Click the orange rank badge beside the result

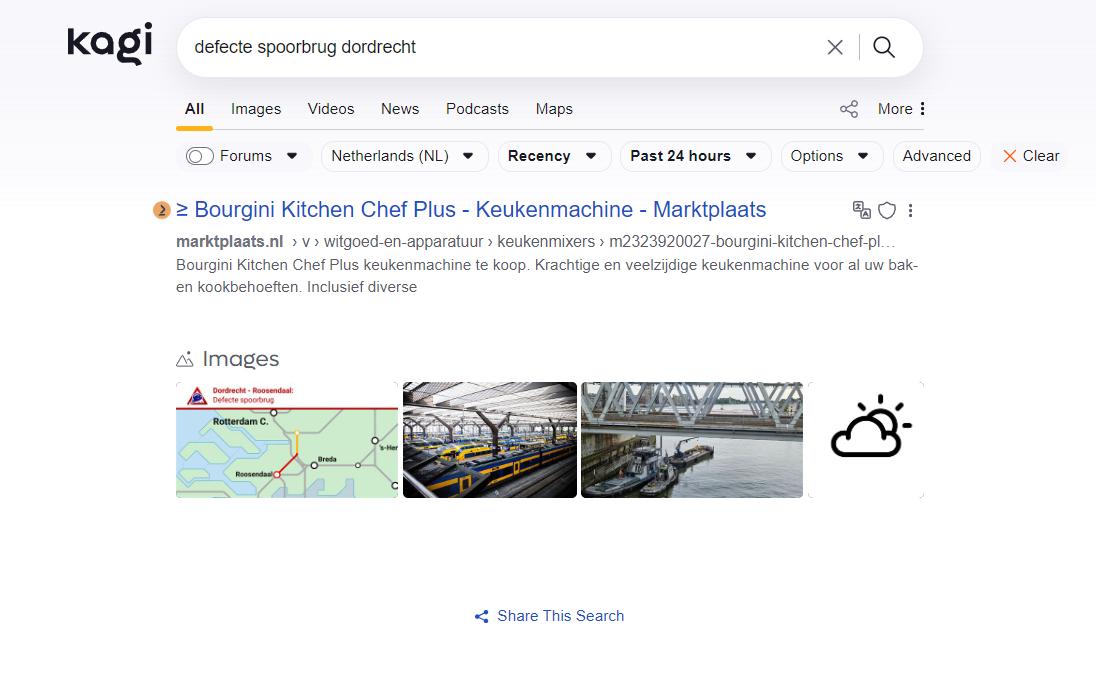[x=161, y=210]
